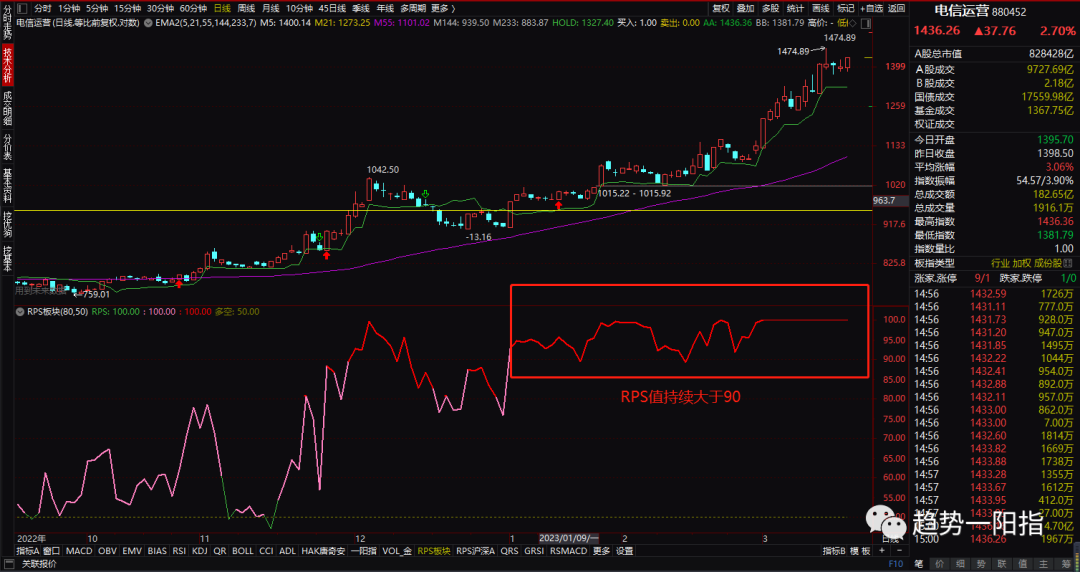Click the window icon left of 关联报价
Image resolution: width=1080 pixels, height=572 pixels.
(9, 564)
